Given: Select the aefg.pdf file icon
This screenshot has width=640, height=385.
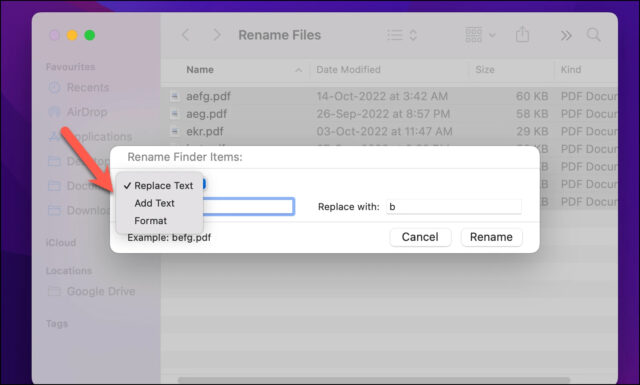Looking at the screenshot, I should 175,96.
